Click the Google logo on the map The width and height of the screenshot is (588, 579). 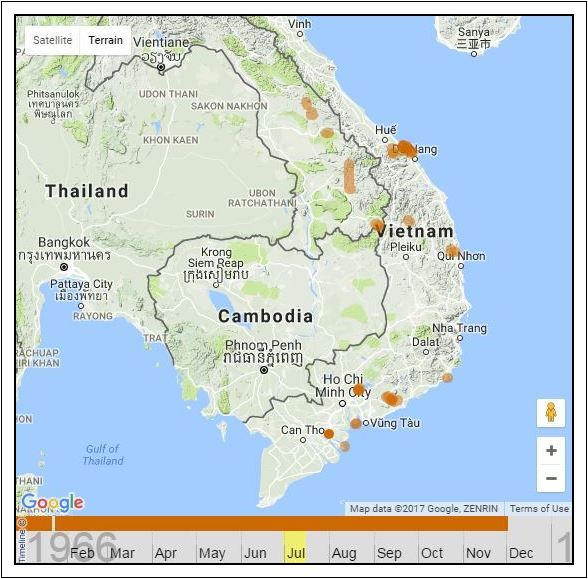coord(52,503)
